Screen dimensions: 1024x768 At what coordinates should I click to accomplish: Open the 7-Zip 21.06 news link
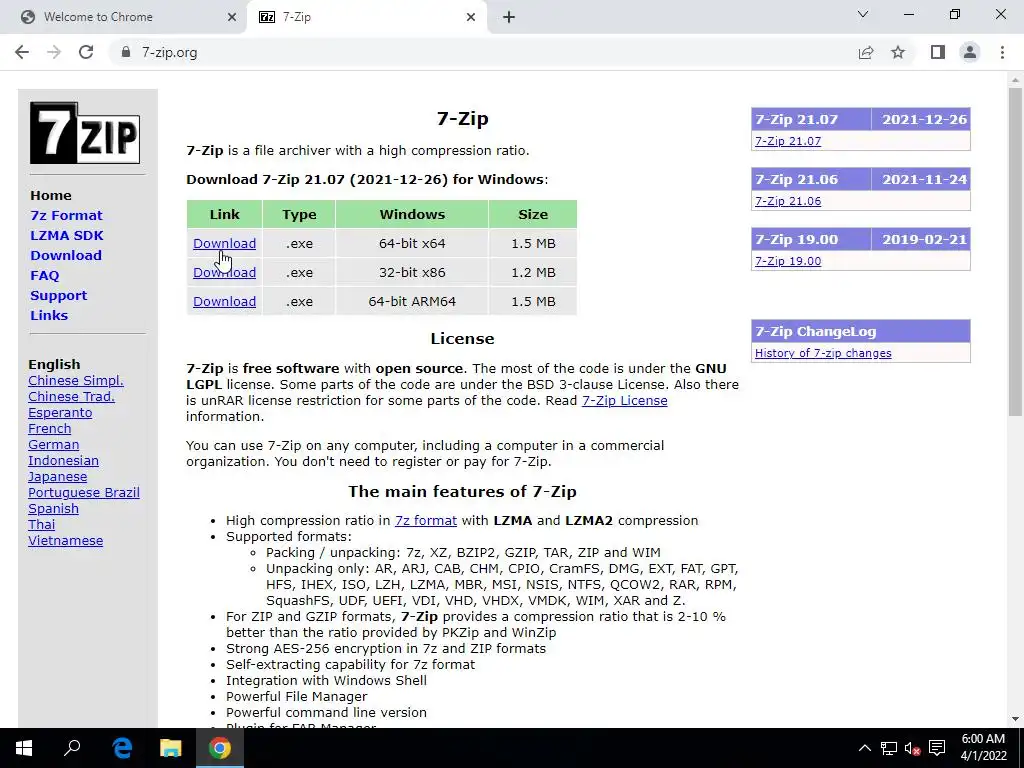(788, 201)
